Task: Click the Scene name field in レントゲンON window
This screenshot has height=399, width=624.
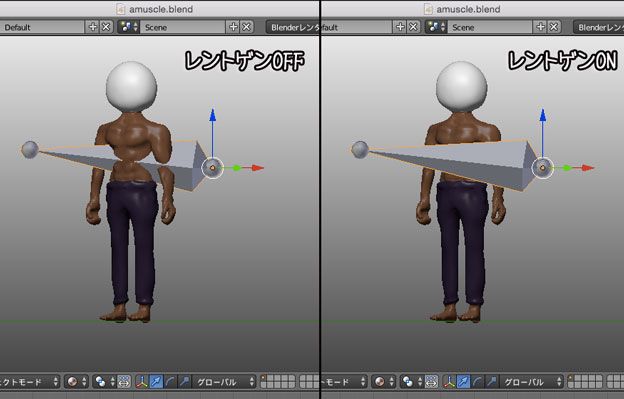Action: coord(490,27)
